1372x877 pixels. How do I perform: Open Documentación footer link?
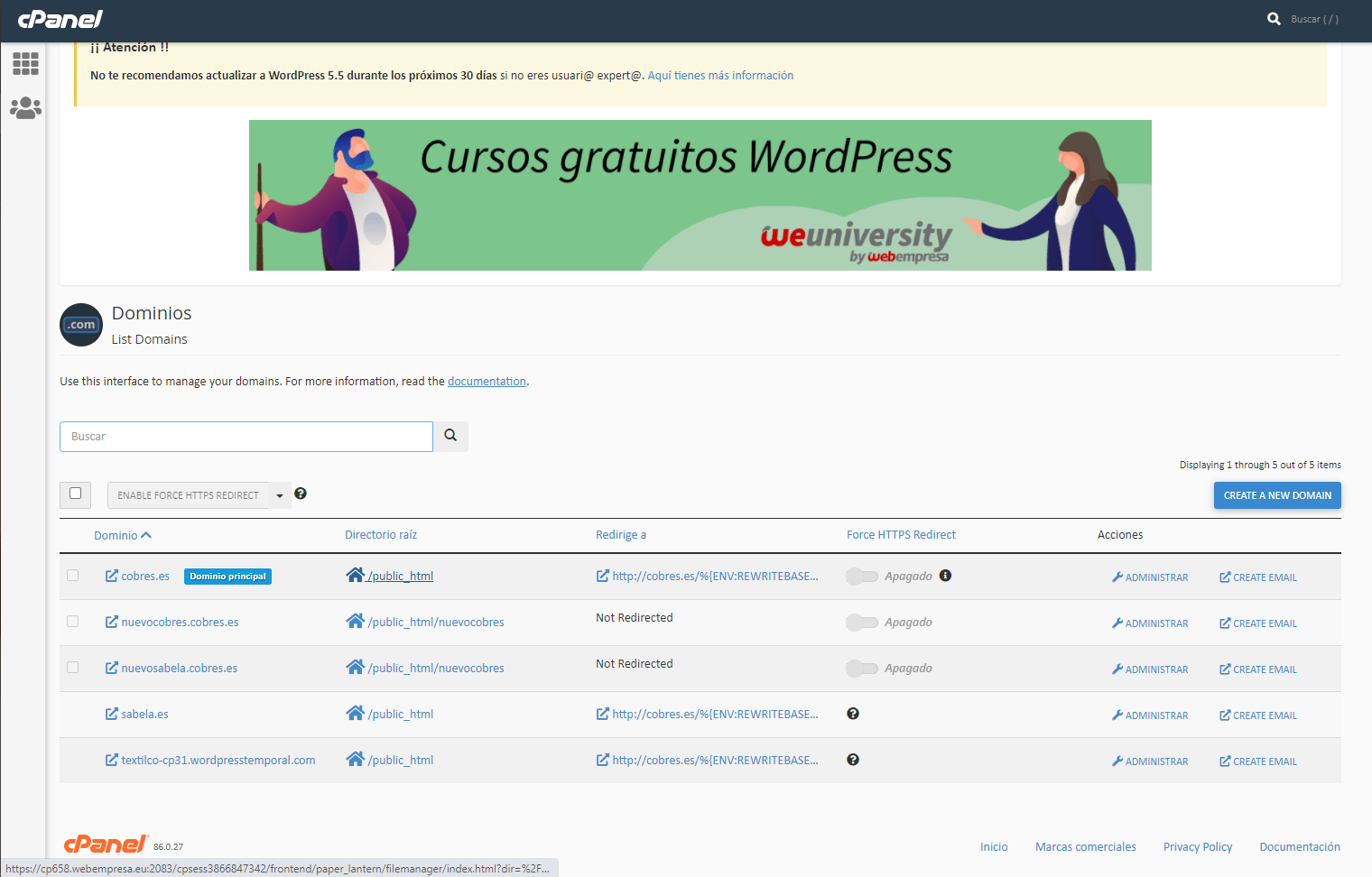pos(1300,846)
